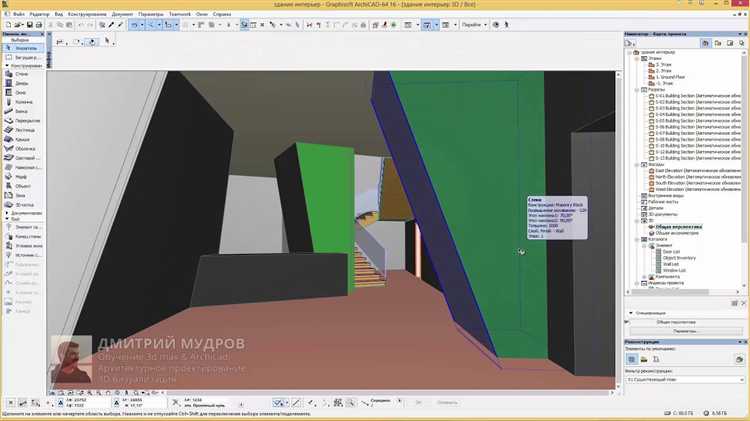Viewport: 750px width, 421px height.
Task: Select the Roof (Крыша) tool
Action: 22,140
